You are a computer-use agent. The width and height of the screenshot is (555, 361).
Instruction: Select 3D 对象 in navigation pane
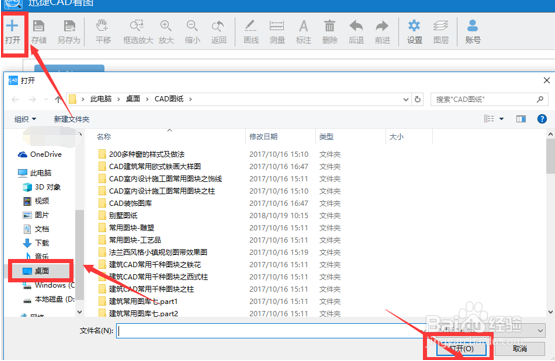[42, 187]
